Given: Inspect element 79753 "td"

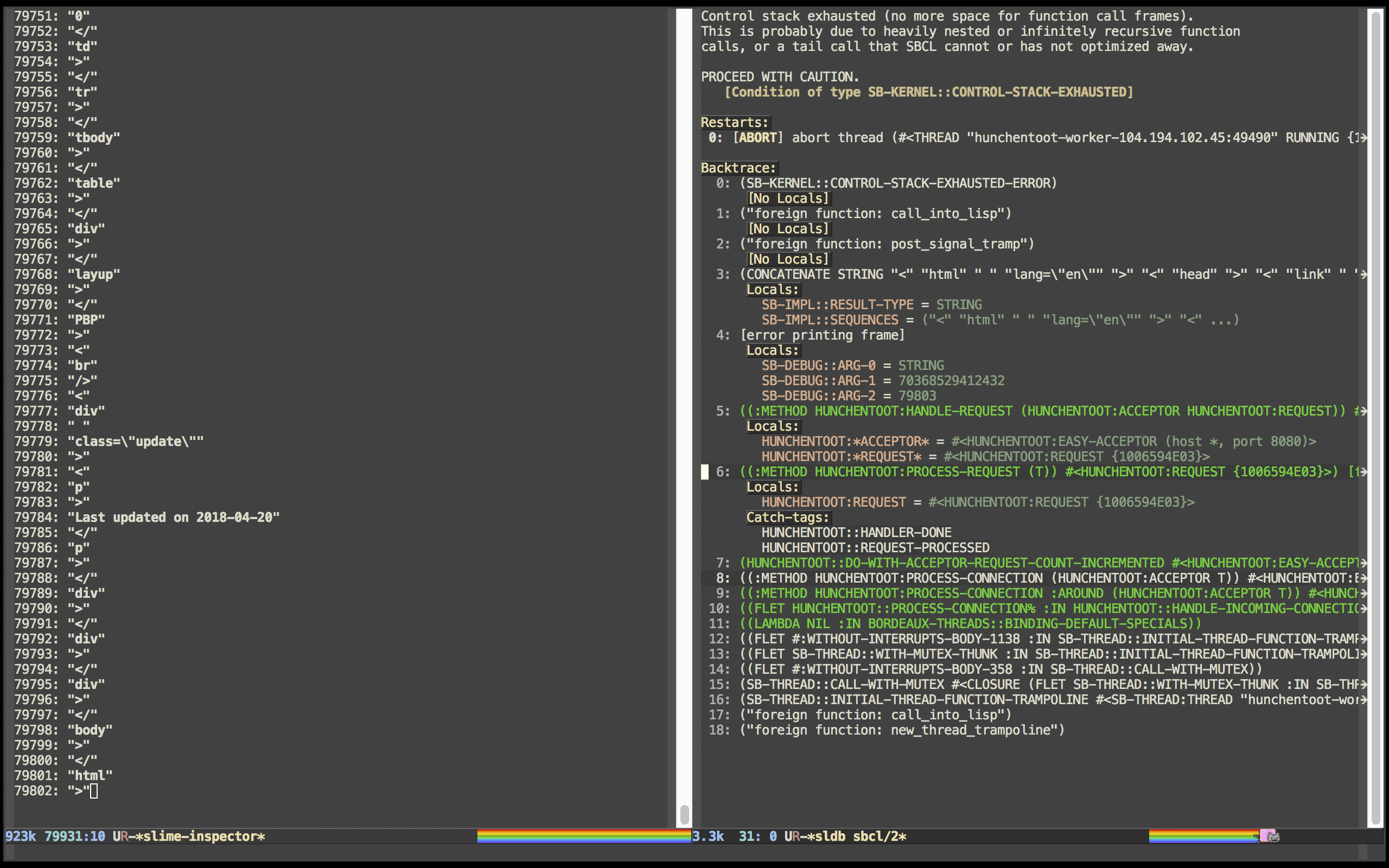Looking at the screenshot, I should [x=82, y=47].
